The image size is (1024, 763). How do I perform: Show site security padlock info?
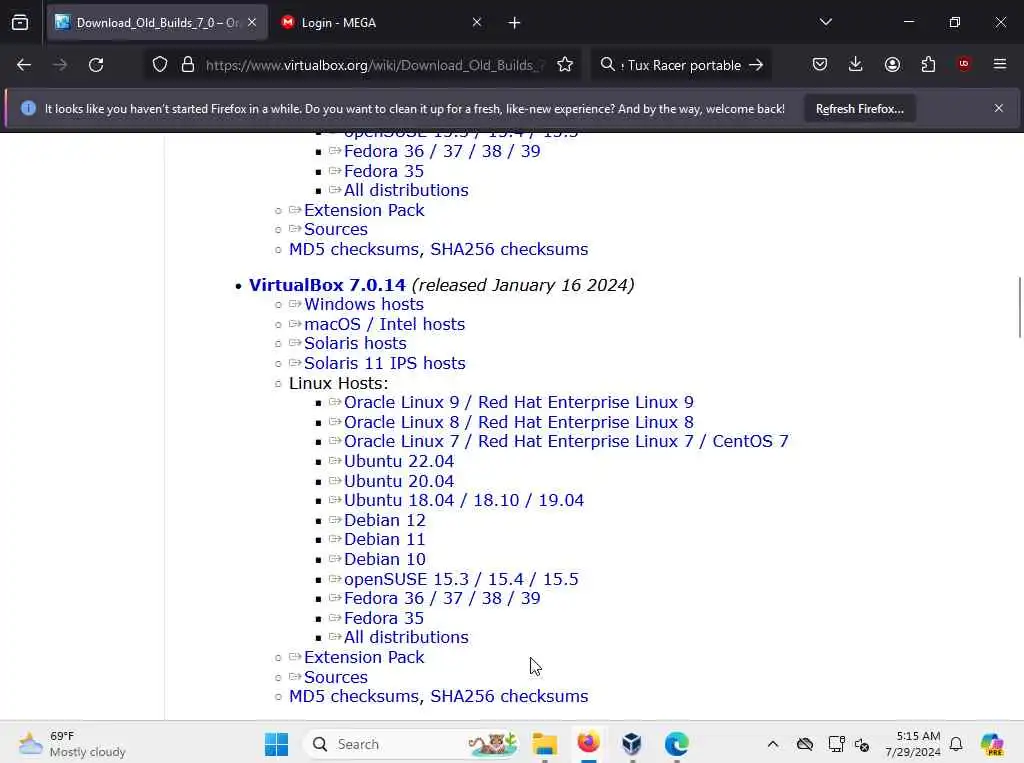(188, 65)
